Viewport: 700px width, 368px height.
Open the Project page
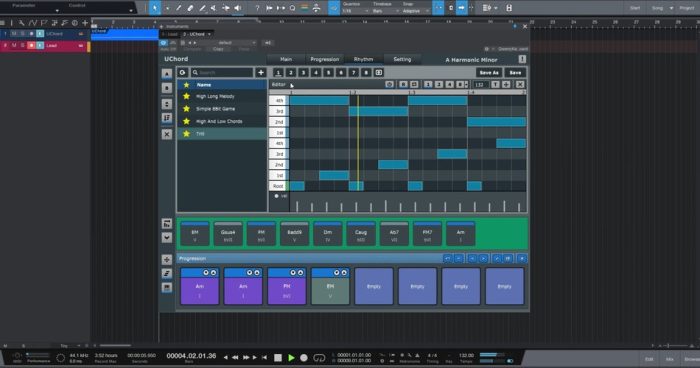687,8
